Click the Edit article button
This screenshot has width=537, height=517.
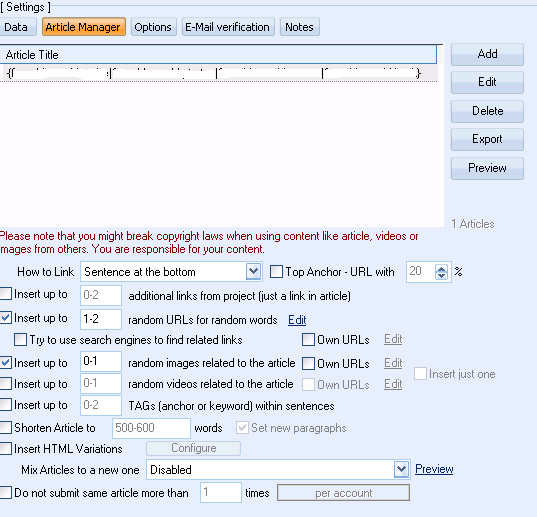(x=487, y=82)
